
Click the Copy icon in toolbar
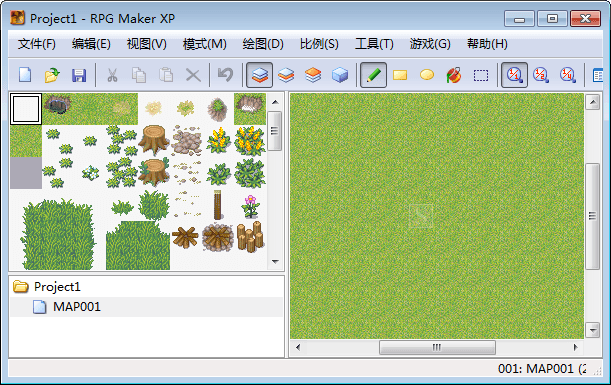(x=139, y=75)
